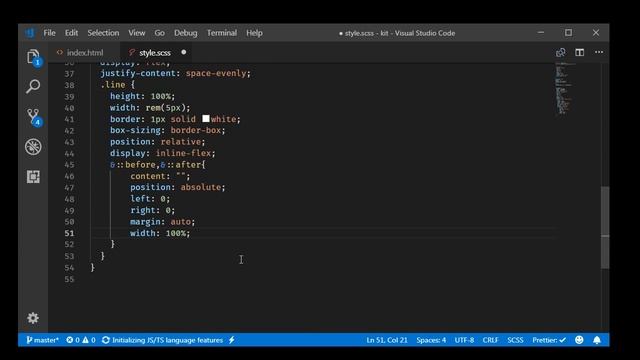The width and height of the screenshot is (640, 360).
Task: Open feedback smiley icon
Action: pyautogui.click(x=579, y=340)
